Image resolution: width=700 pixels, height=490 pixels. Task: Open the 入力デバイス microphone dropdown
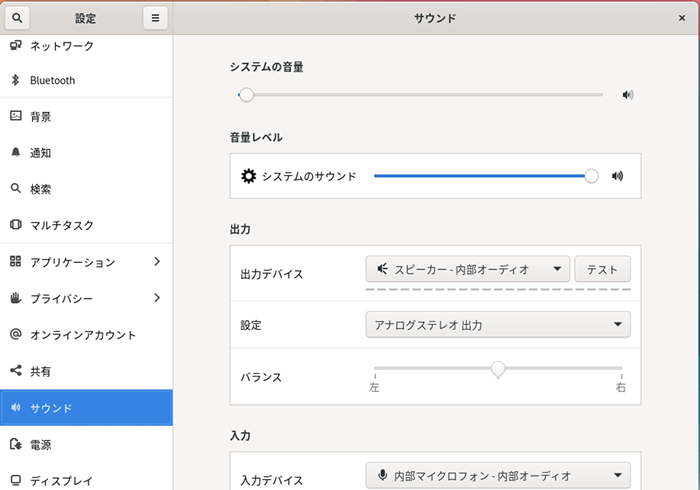pyautogui.click(x=497, y=476)
